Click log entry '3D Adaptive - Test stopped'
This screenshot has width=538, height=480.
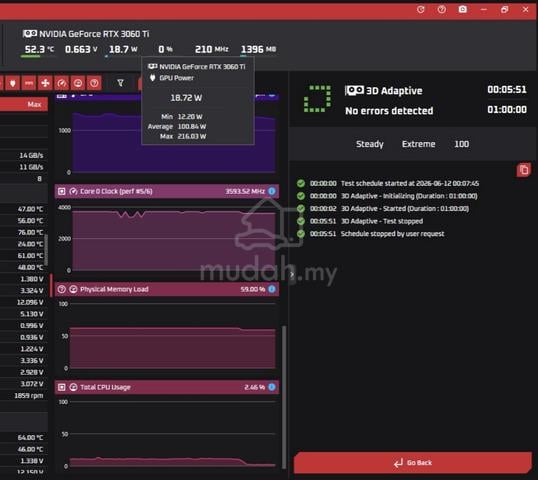(382, 221)
